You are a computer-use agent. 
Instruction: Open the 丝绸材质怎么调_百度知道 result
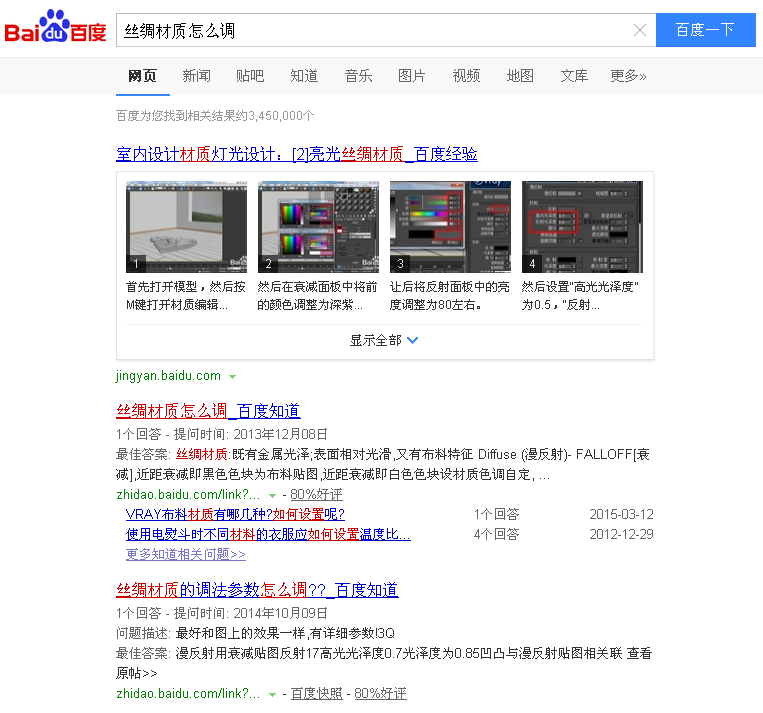(208, 411)
